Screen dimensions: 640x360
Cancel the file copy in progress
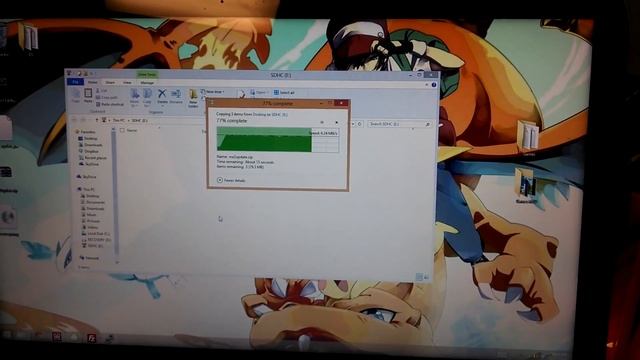click(336, 122)
